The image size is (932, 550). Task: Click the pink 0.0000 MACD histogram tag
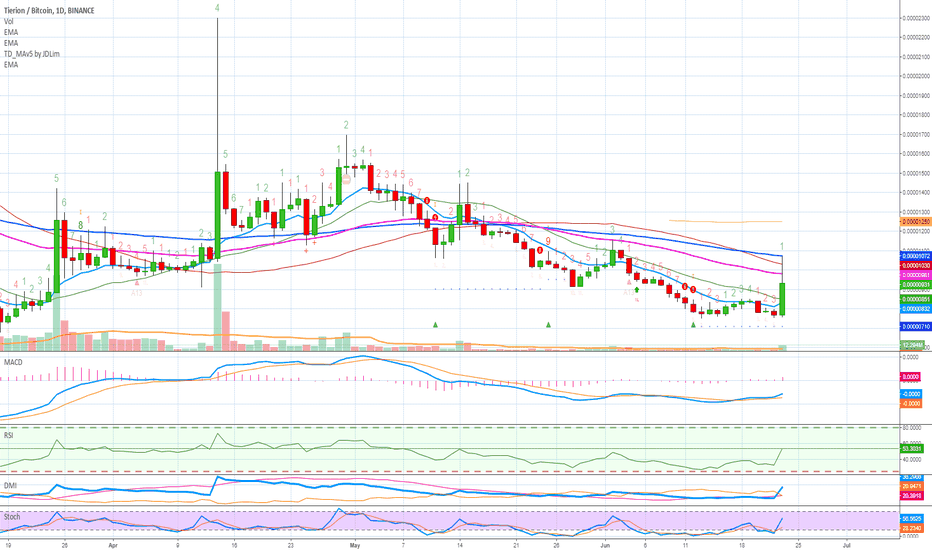coord(911,376)
